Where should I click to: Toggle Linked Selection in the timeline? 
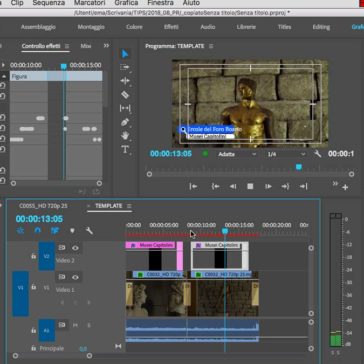(55, 230)
